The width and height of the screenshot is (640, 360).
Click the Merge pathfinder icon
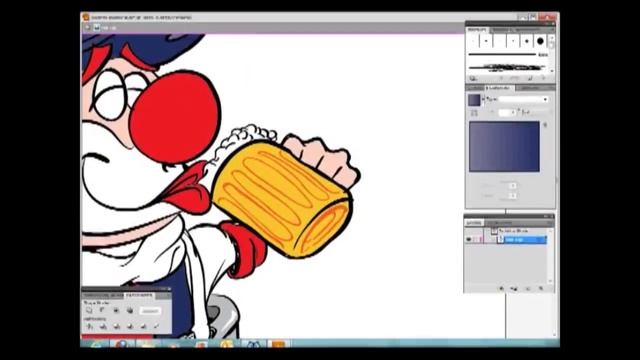tap(116, 326)
